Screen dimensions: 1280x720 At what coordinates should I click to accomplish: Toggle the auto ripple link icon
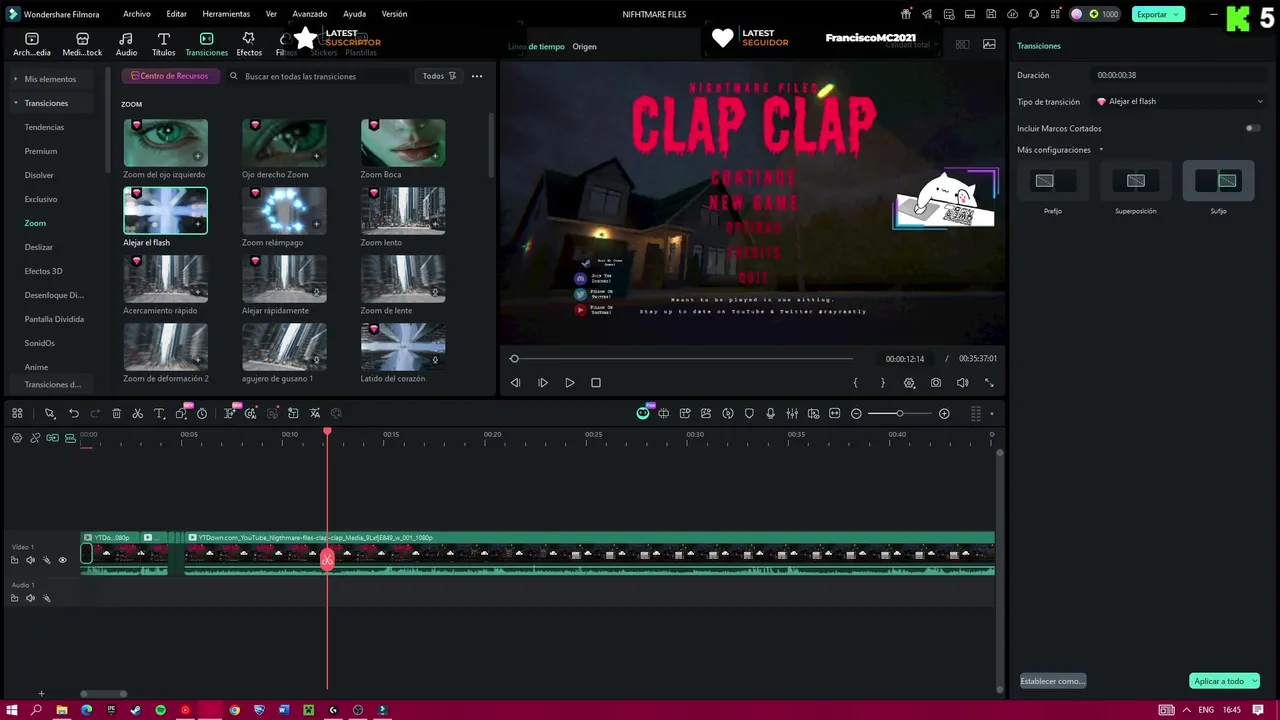[35, 438]
